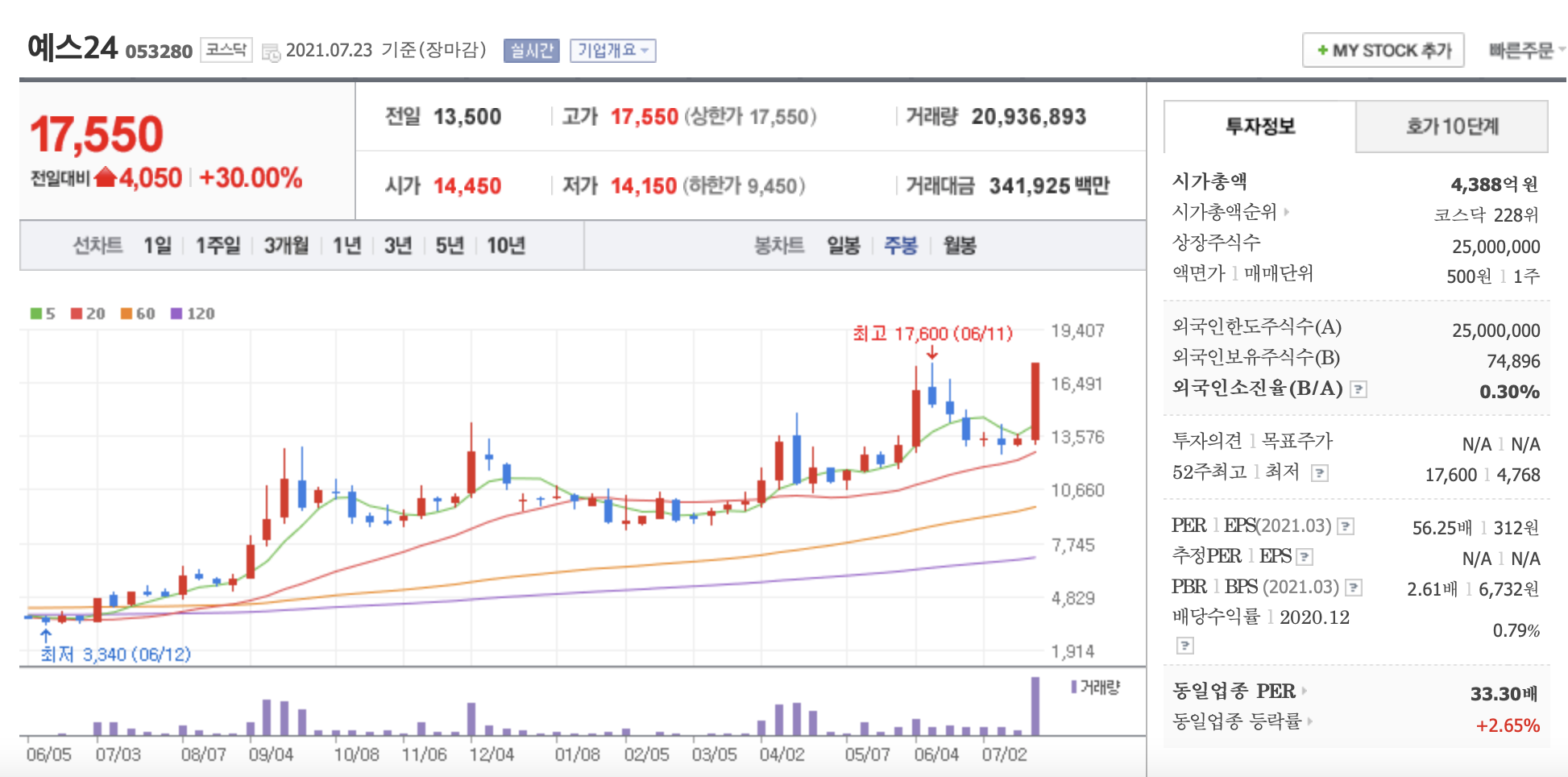Click the red 20-day moving average legend
Viewport: 1568px width, 777px height.
tap(88, 314)
